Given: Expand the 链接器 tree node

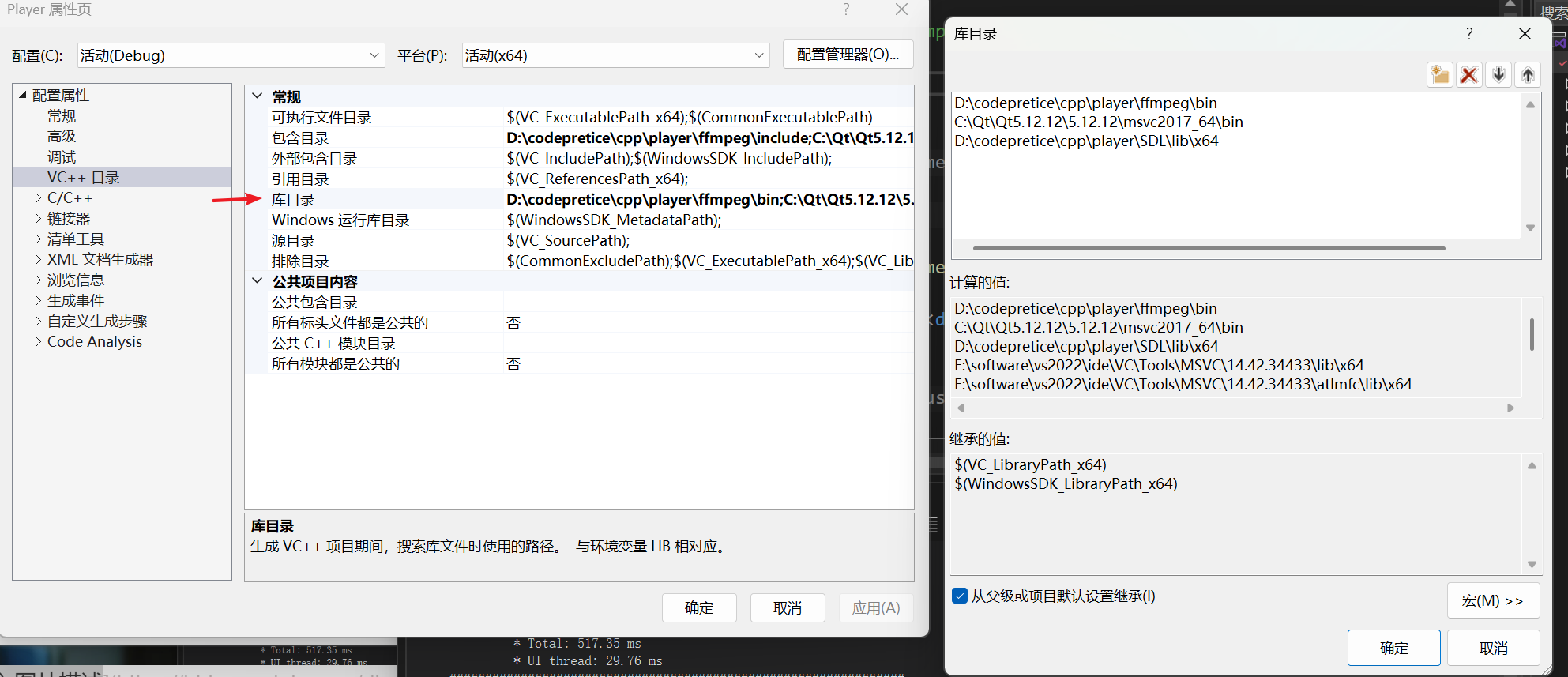Looking at the screenshot, I should (37, 218).
